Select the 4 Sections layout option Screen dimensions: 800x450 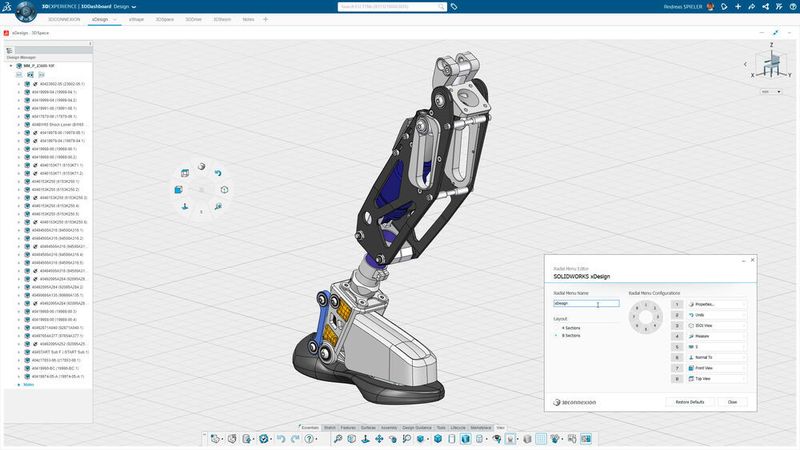tap(568, 328)
